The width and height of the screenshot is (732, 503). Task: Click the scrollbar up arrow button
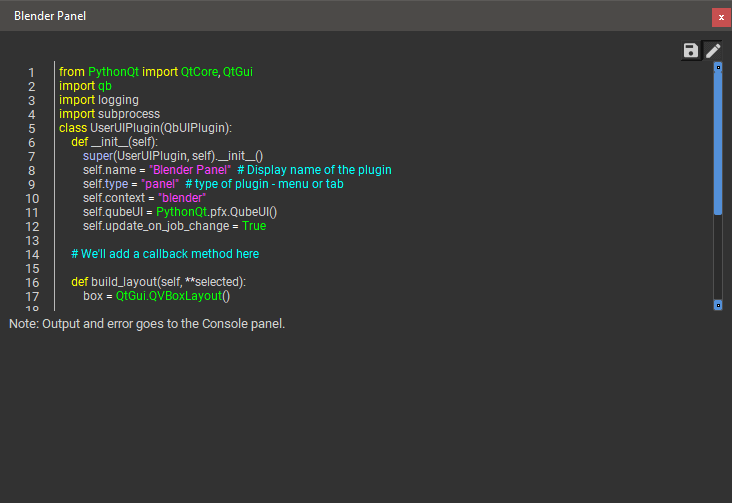coord(718,67)
